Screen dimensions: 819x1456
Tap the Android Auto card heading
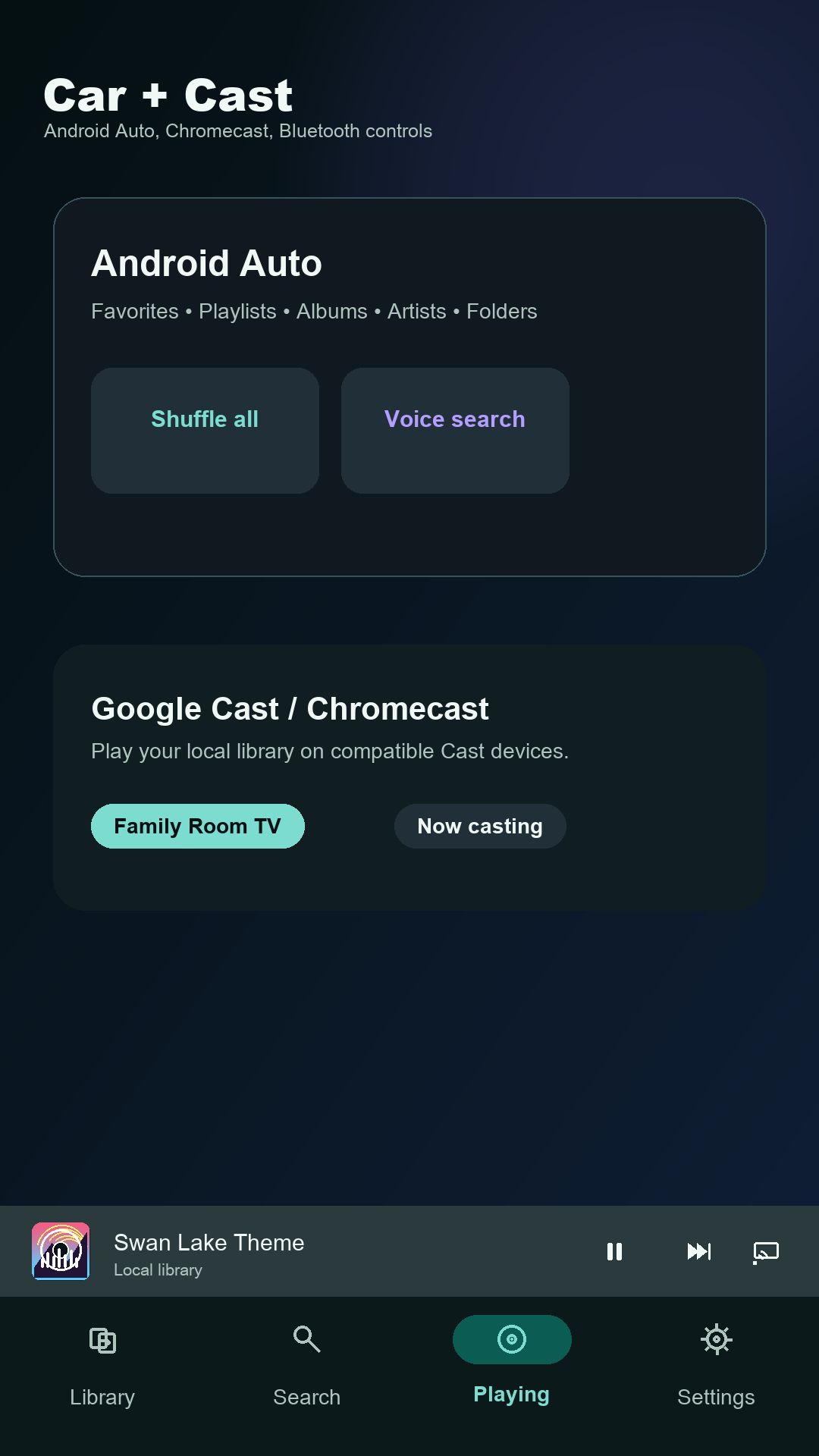[x=207, y=263]
